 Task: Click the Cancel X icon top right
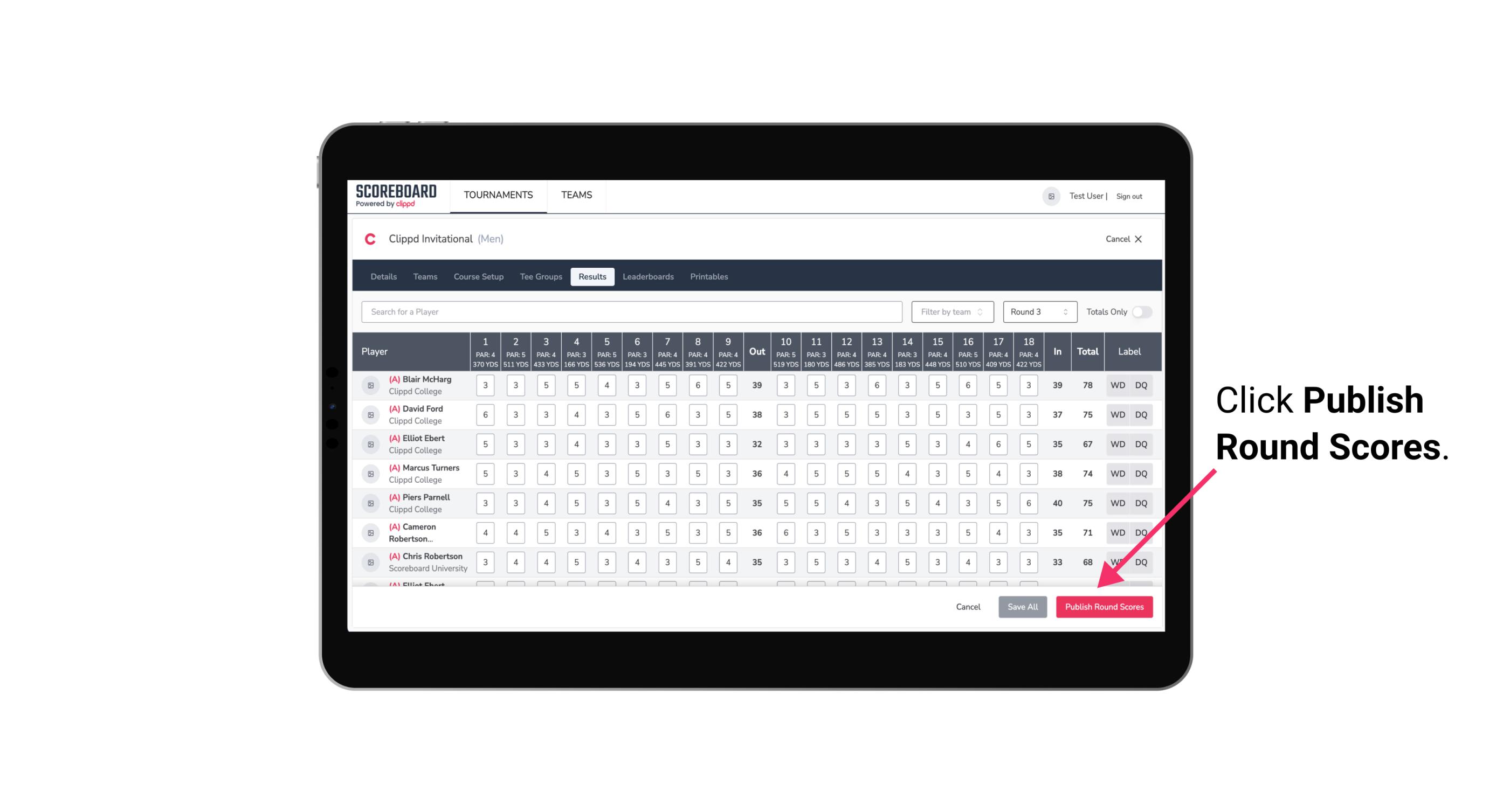(1139, 238)
